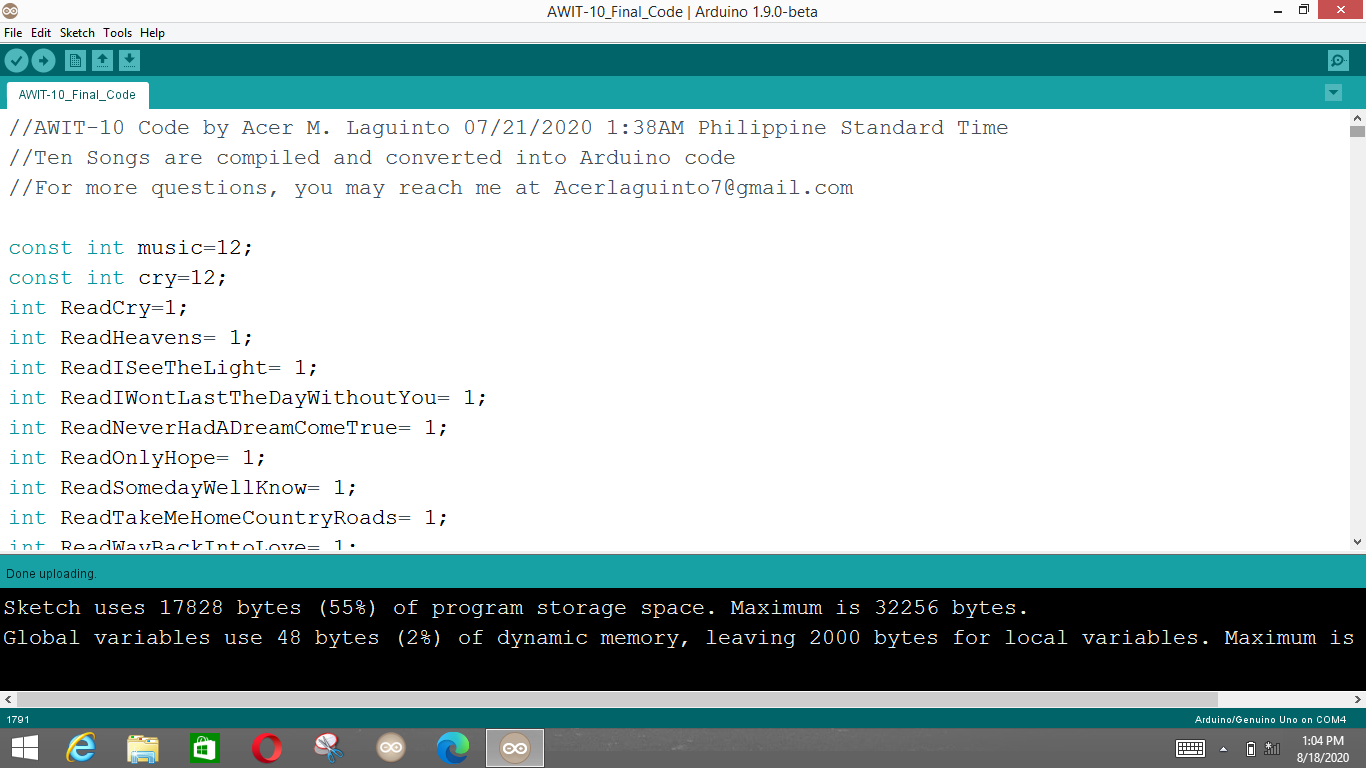Open a sketch using the up-arrow toolbar icon

pos(102,61)
